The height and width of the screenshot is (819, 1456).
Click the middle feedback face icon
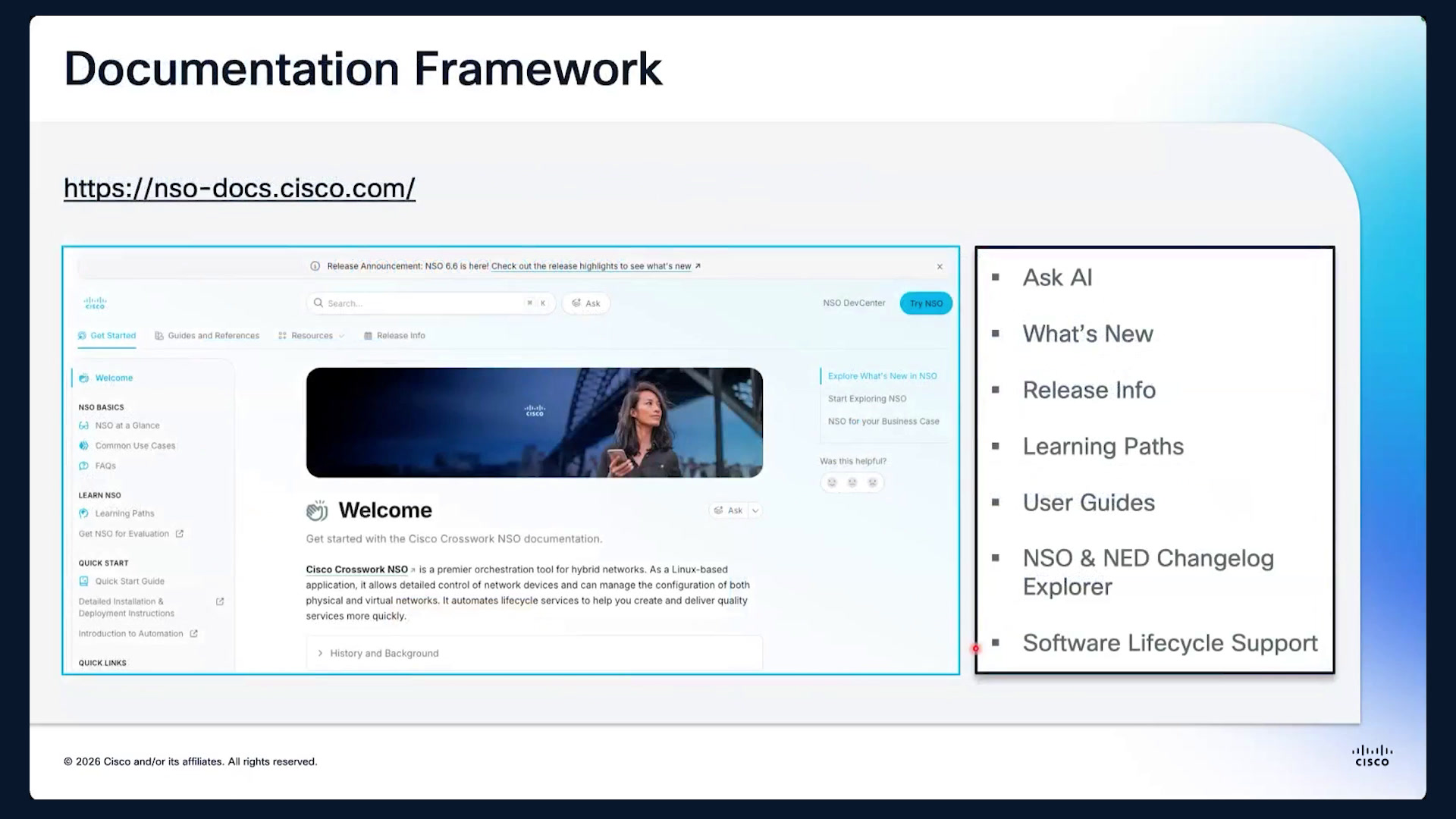coord(852,482)
